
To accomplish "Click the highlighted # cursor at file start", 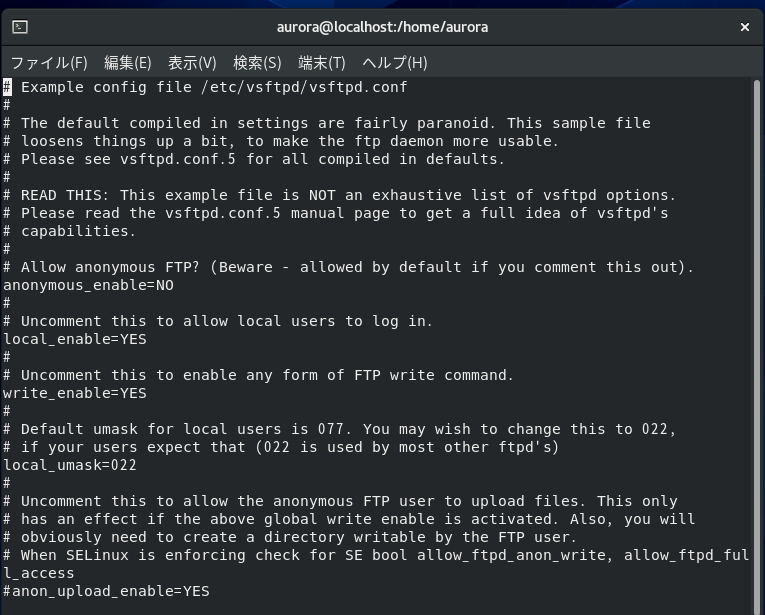I will [7, 87].
